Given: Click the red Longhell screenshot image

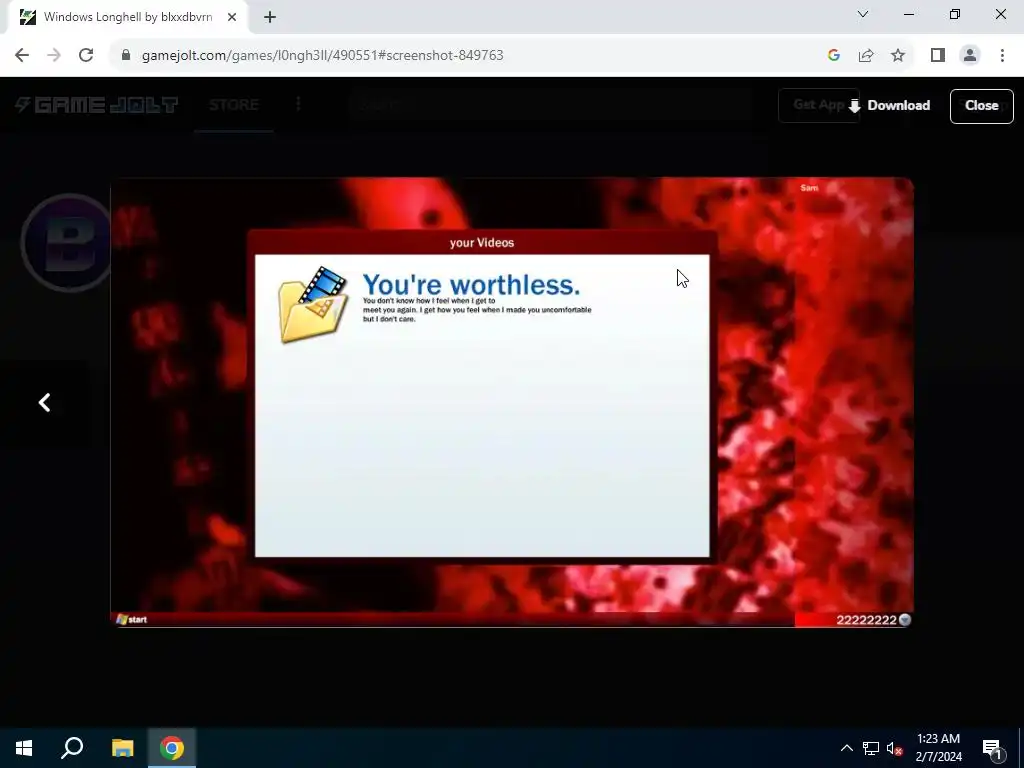Looking at the screenshot, I should 512,402.
